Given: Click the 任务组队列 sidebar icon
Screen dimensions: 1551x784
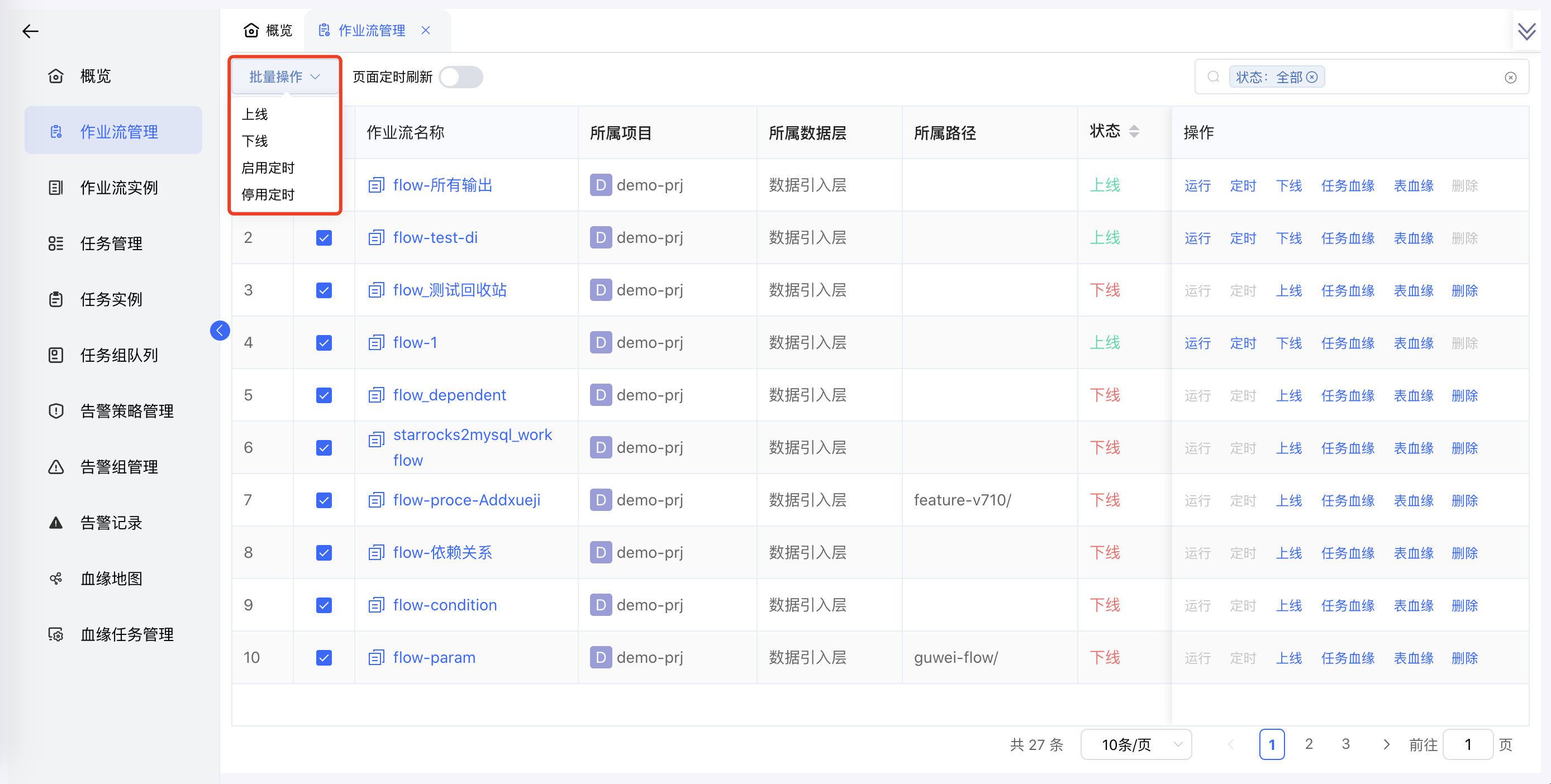Looking at the screenshot, I should [56, 355].
